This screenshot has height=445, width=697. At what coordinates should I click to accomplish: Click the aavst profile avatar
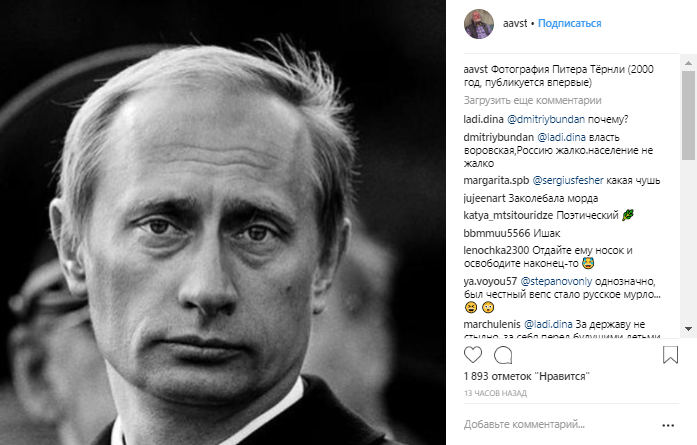click(482, 22)
